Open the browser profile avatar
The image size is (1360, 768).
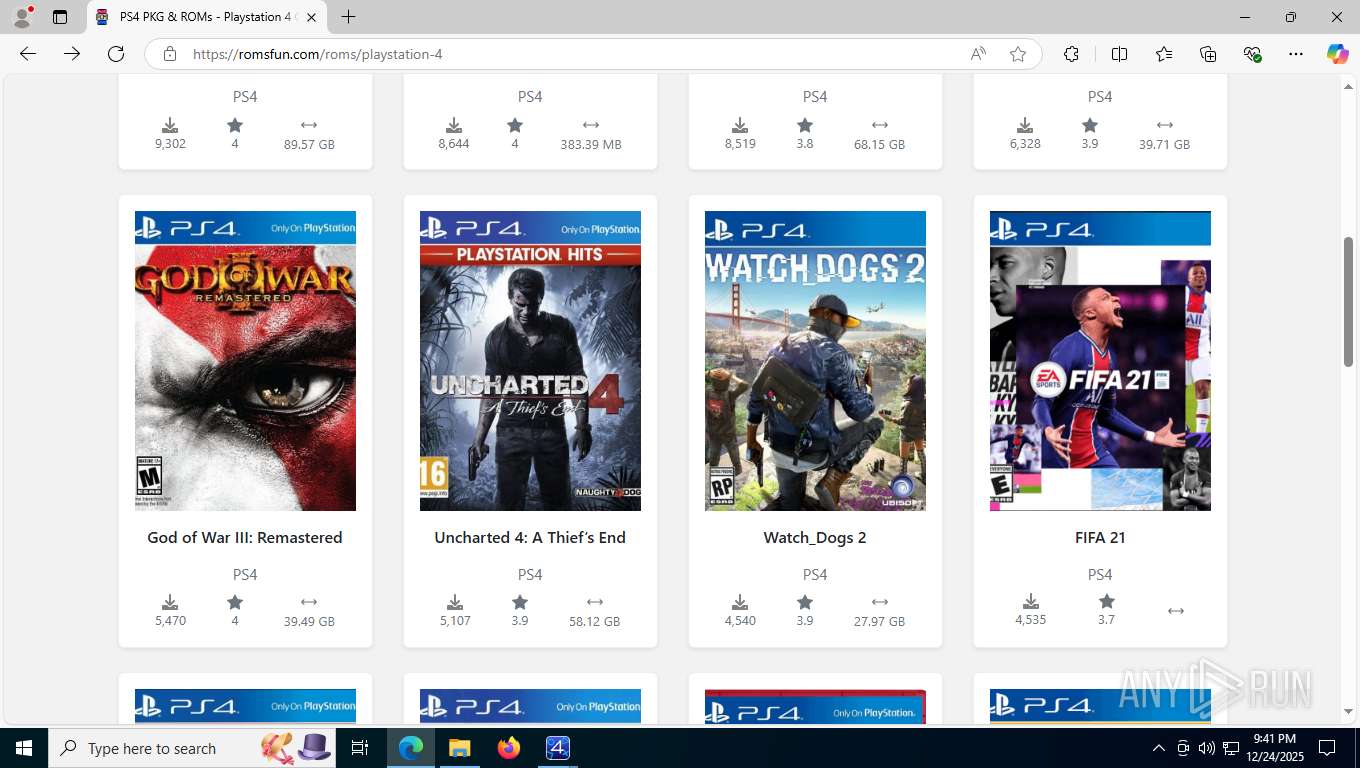point(22,17)
